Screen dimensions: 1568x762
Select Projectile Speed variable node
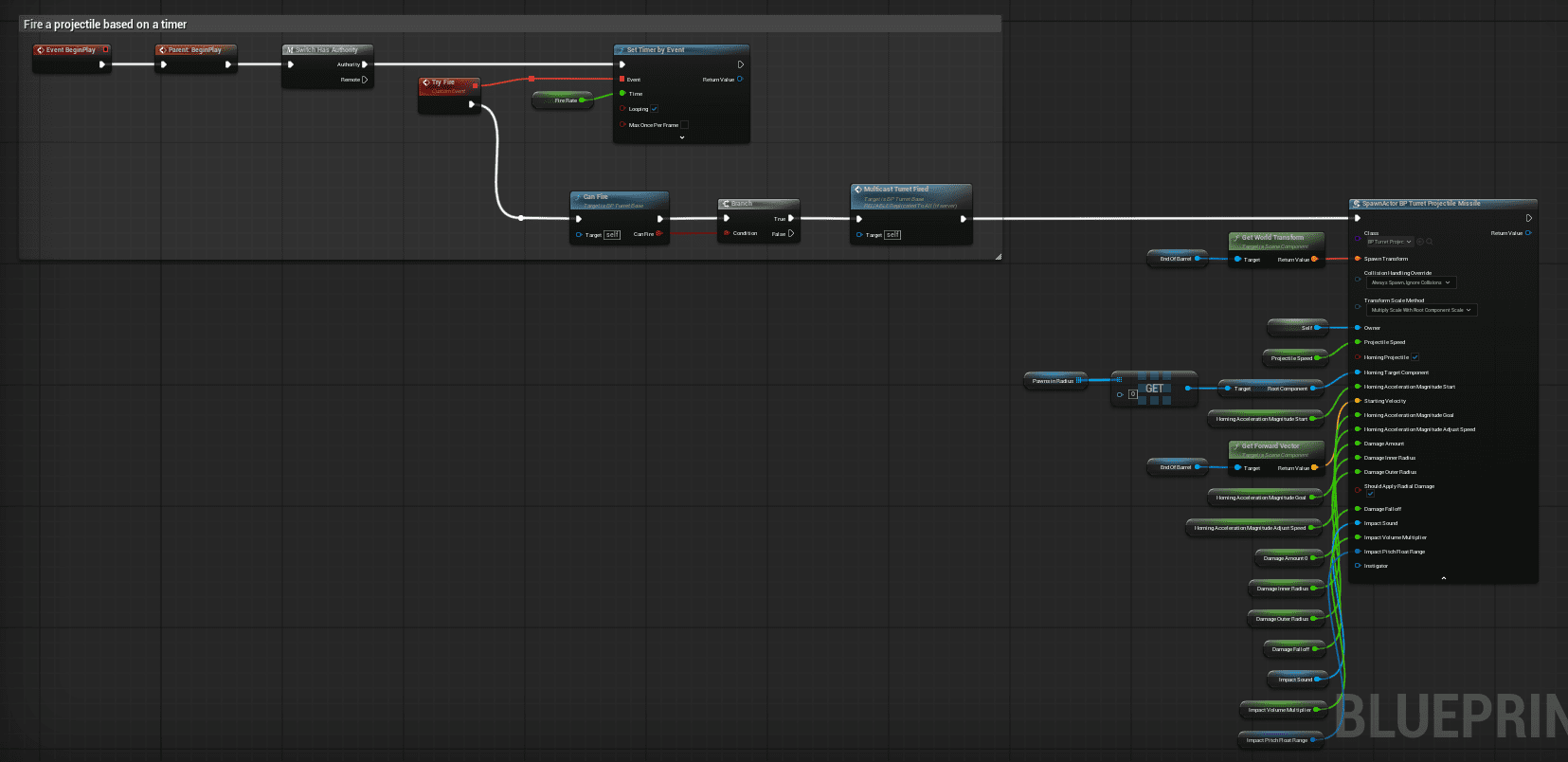pos(1293,358)
